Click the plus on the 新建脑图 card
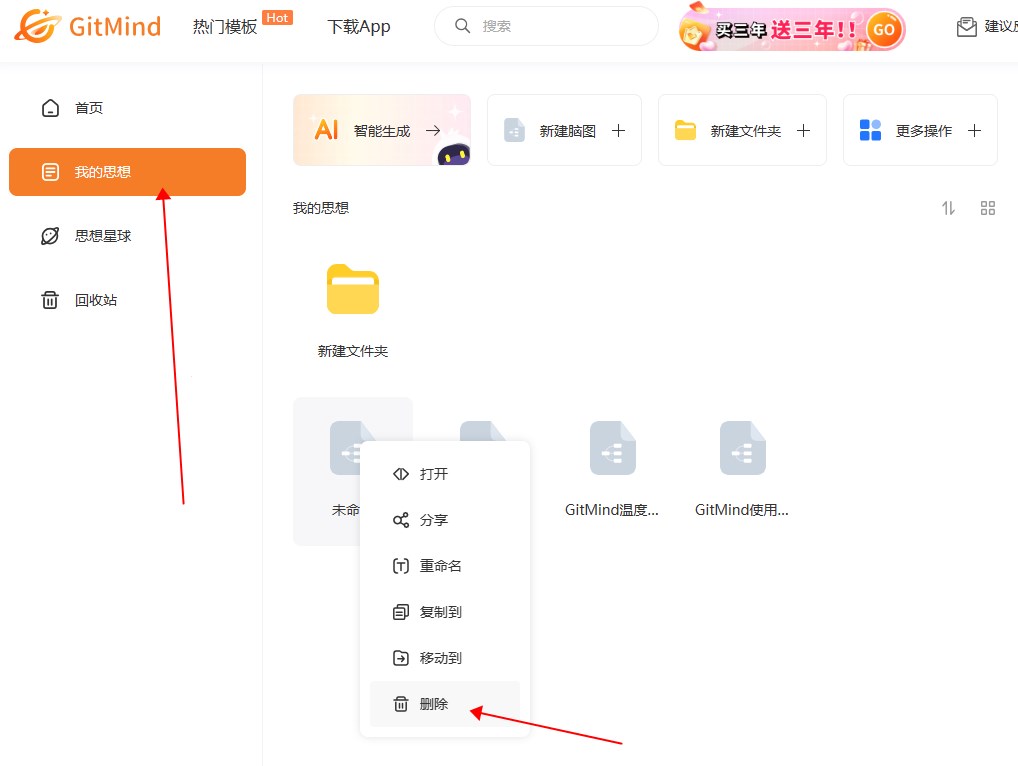Image resolution: width=1018 pixels, height=766 pixels. [618, 131]
